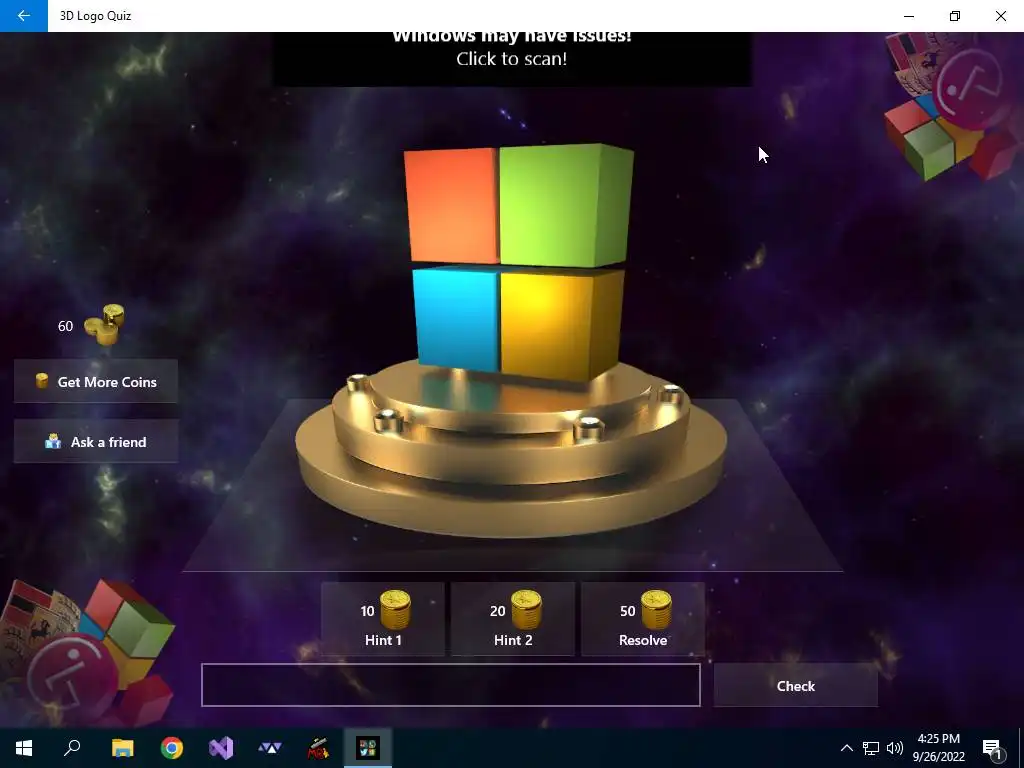Open Visual Studio from the taskbar
The height and width of the screenshot is (768, 1024).
221,748
